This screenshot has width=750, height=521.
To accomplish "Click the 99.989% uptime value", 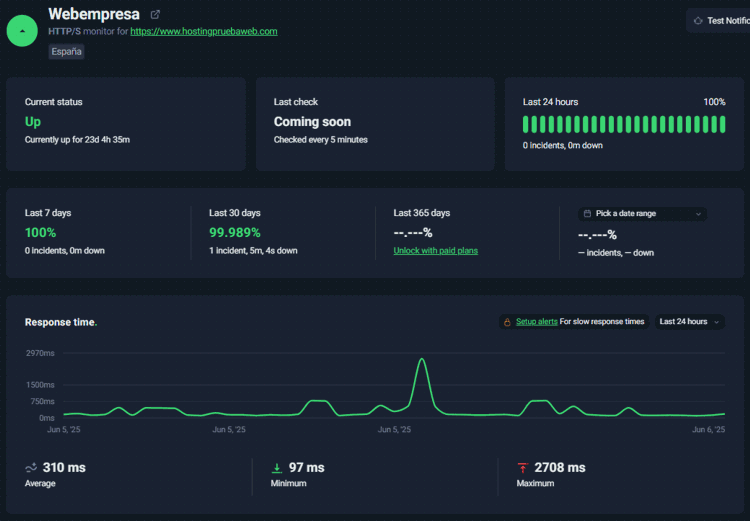I will click(x=235, y=233).
